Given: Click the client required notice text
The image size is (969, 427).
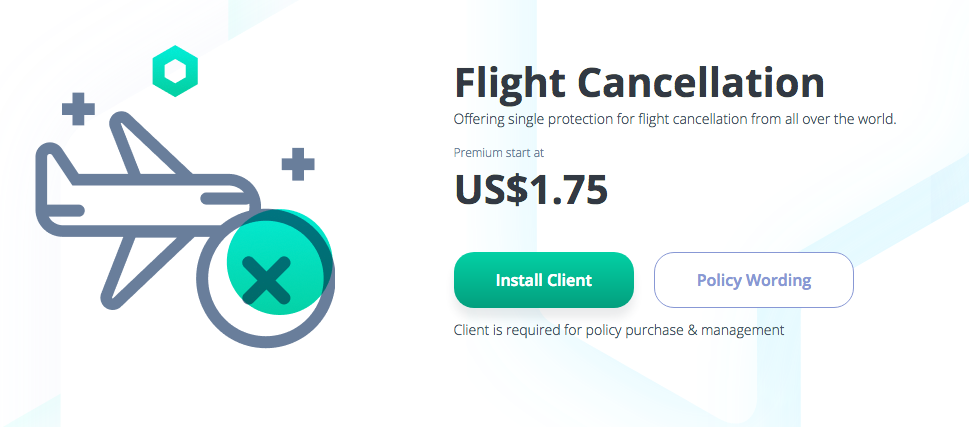Looking at the screenshot, I should pos(618,329).
